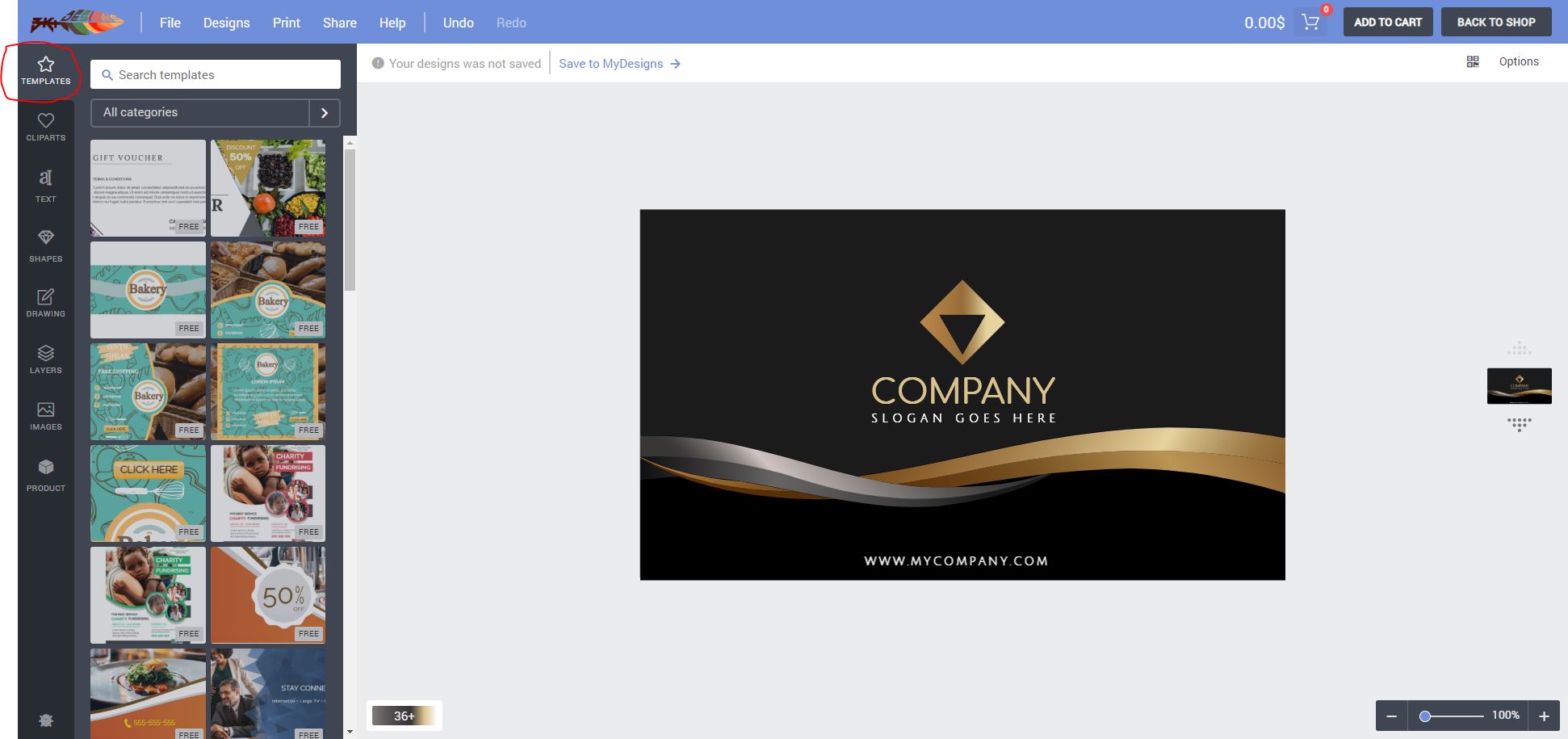Open the Layers panel
Viewport: 1568px width, 739px height.
coord(46,359)
